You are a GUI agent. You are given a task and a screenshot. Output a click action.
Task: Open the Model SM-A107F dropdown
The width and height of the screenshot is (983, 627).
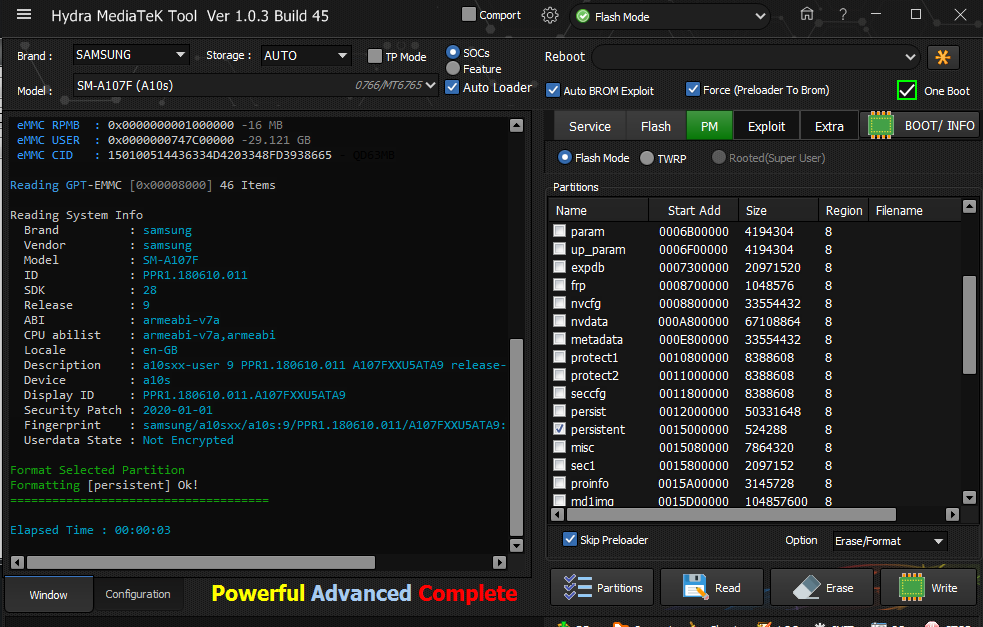(x=255, y=85)
